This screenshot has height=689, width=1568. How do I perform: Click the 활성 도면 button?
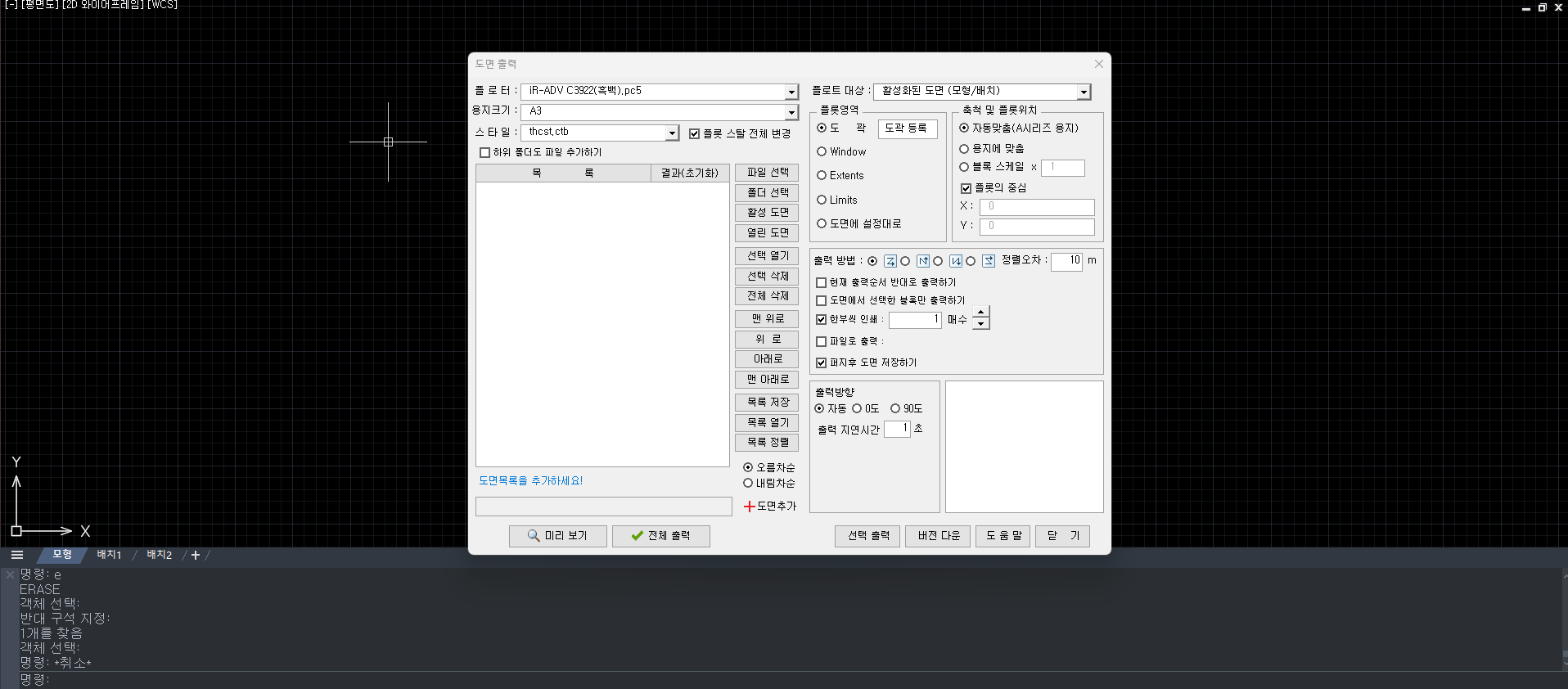pos(767,213)
